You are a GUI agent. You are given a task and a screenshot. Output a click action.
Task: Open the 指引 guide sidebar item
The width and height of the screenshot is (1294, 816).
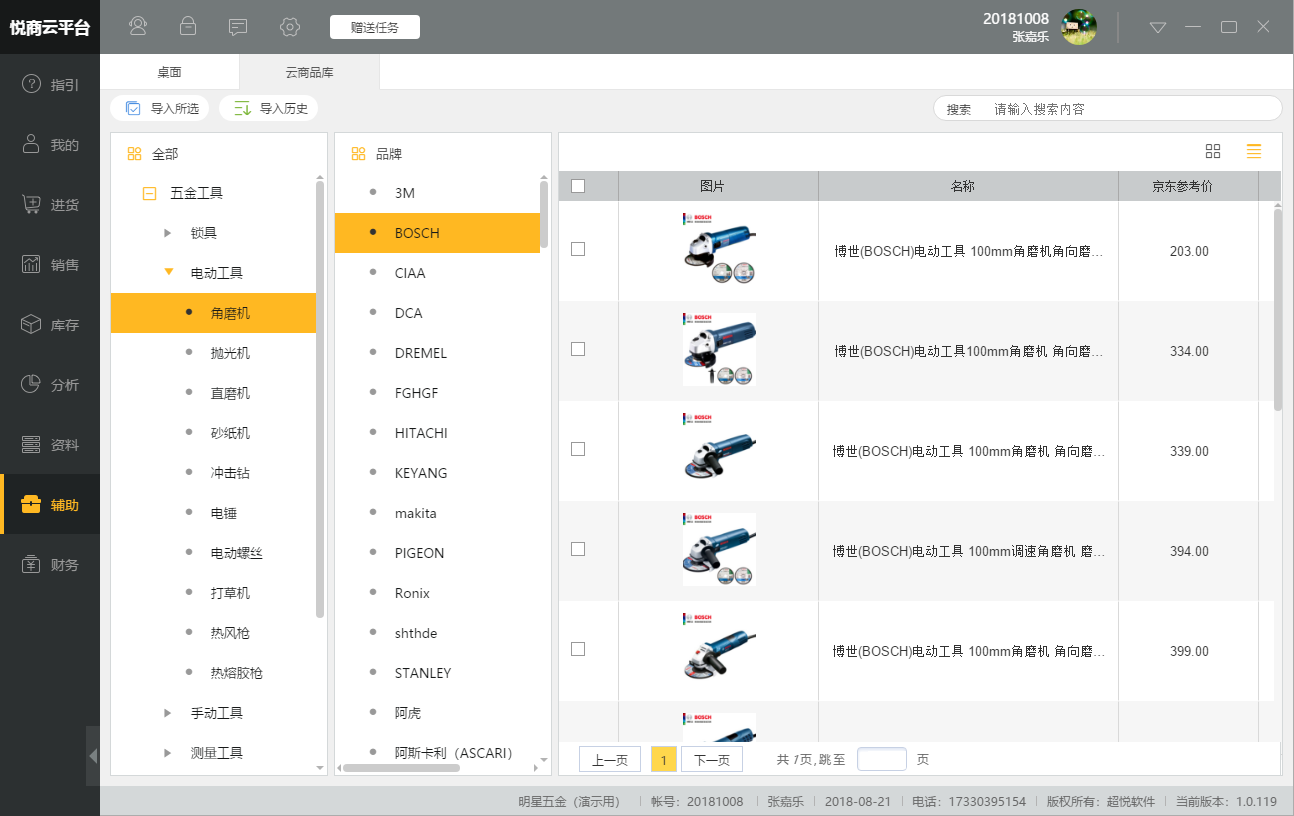tap(50, 84)
